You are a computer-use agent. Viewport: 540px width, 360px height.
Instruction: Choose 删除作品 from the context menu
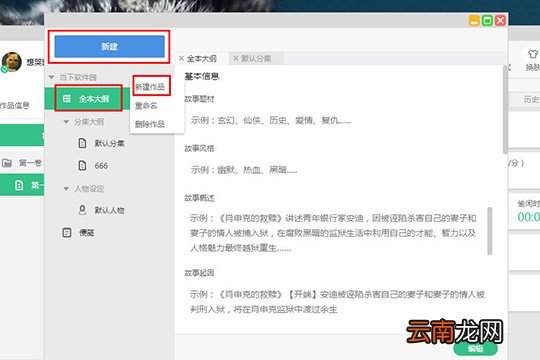tap(150, 124)
